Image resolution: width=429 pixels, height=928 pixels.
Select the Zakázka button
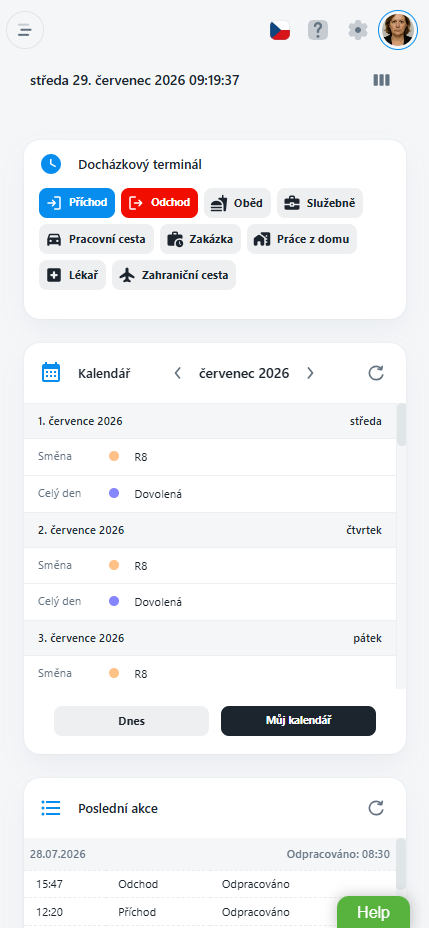point(200,239)
